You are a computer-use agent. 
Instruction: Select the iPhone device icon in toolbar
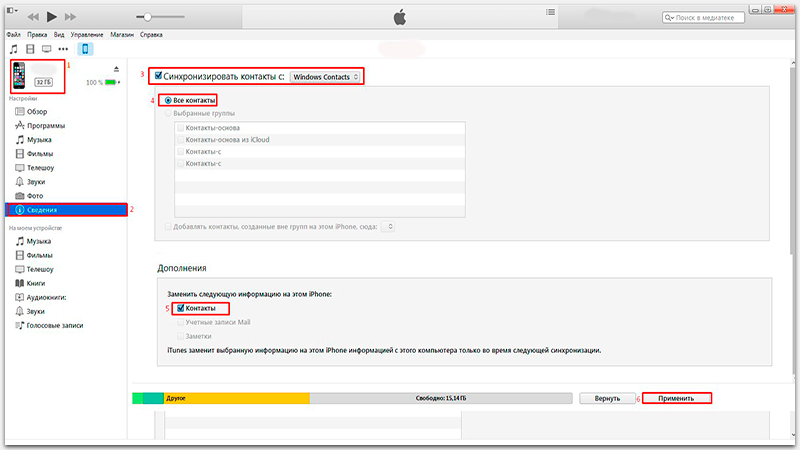coord(85,49)
